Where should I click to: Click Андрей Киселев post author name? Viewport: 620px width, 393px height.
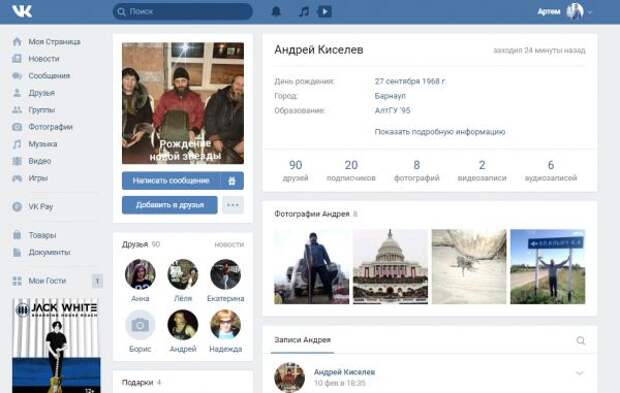tap(344, 372)
